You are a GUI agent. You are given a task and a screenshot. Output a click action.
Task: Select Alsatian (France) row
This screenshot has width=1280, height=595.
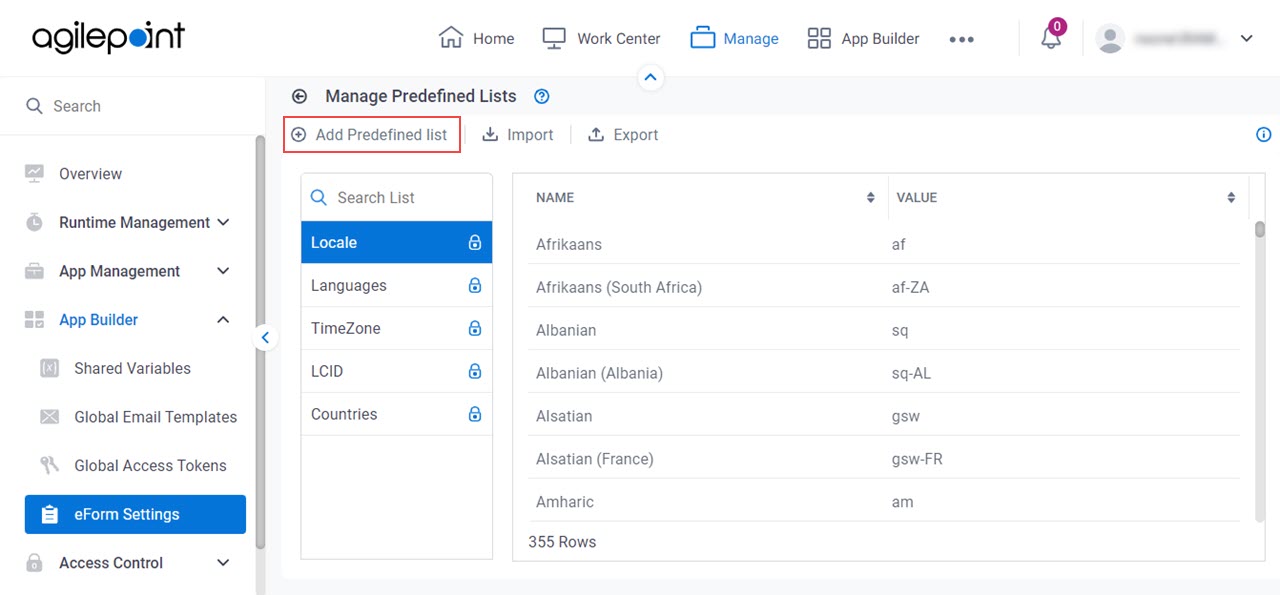pyautogui.click(x=884, y=459)
